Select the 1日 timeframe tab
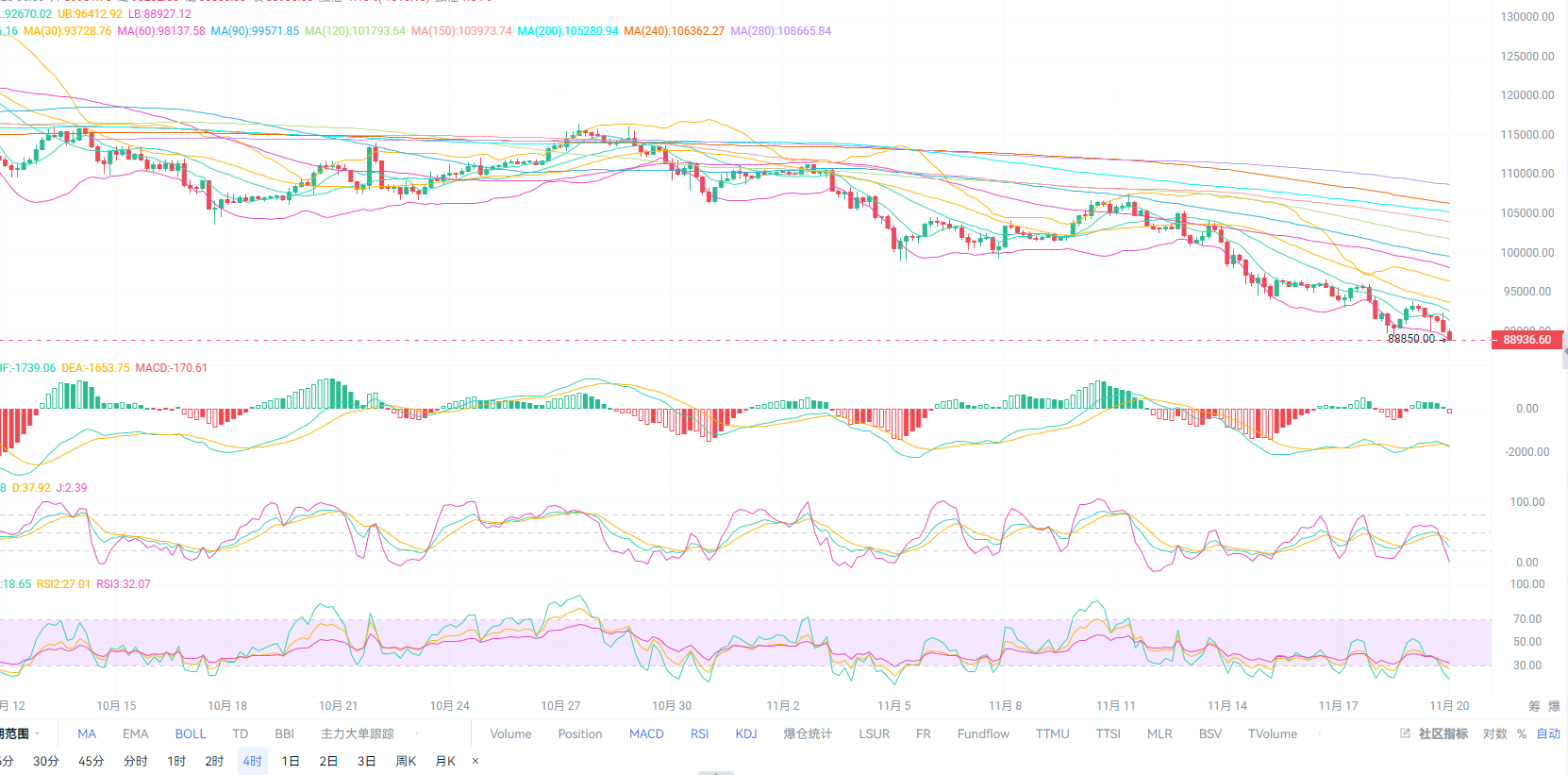Viewport: 1568px width, 775px height. (291, 761)
